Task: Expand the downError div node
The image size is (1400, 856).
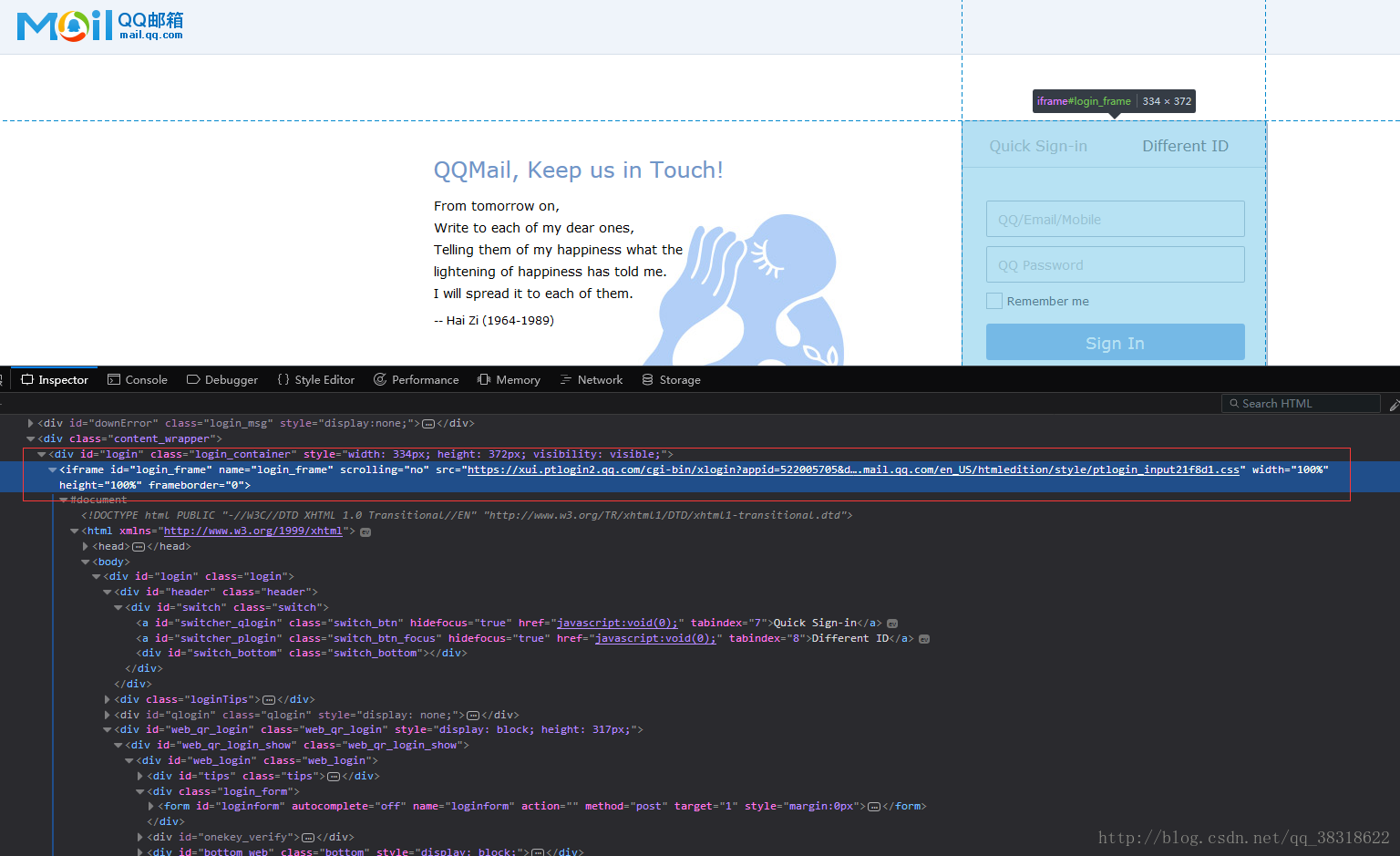Action: pos(30,423)
